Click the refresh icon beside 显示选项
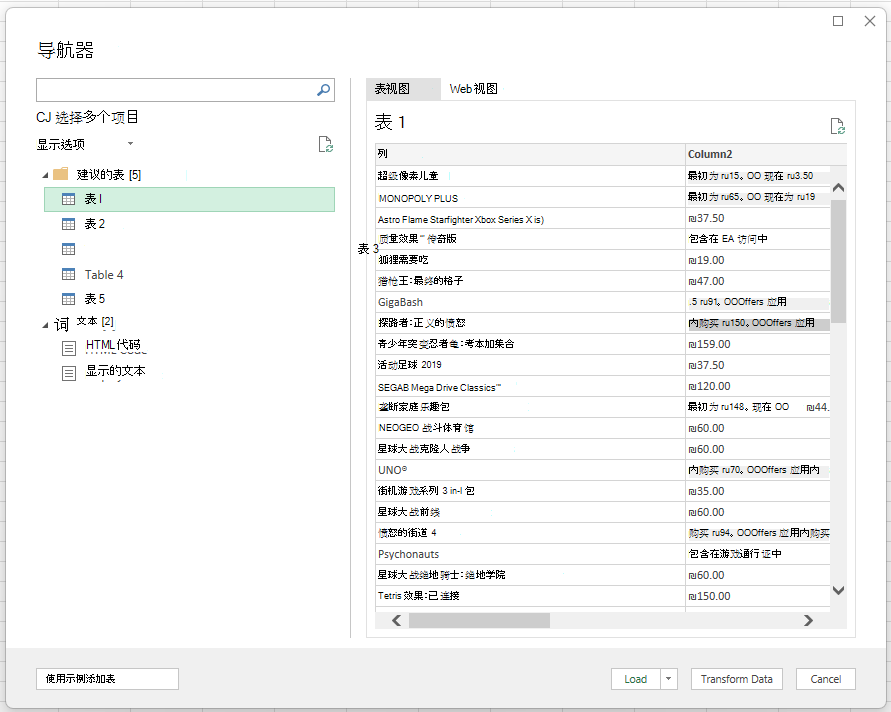 click(x=326, y=144)
